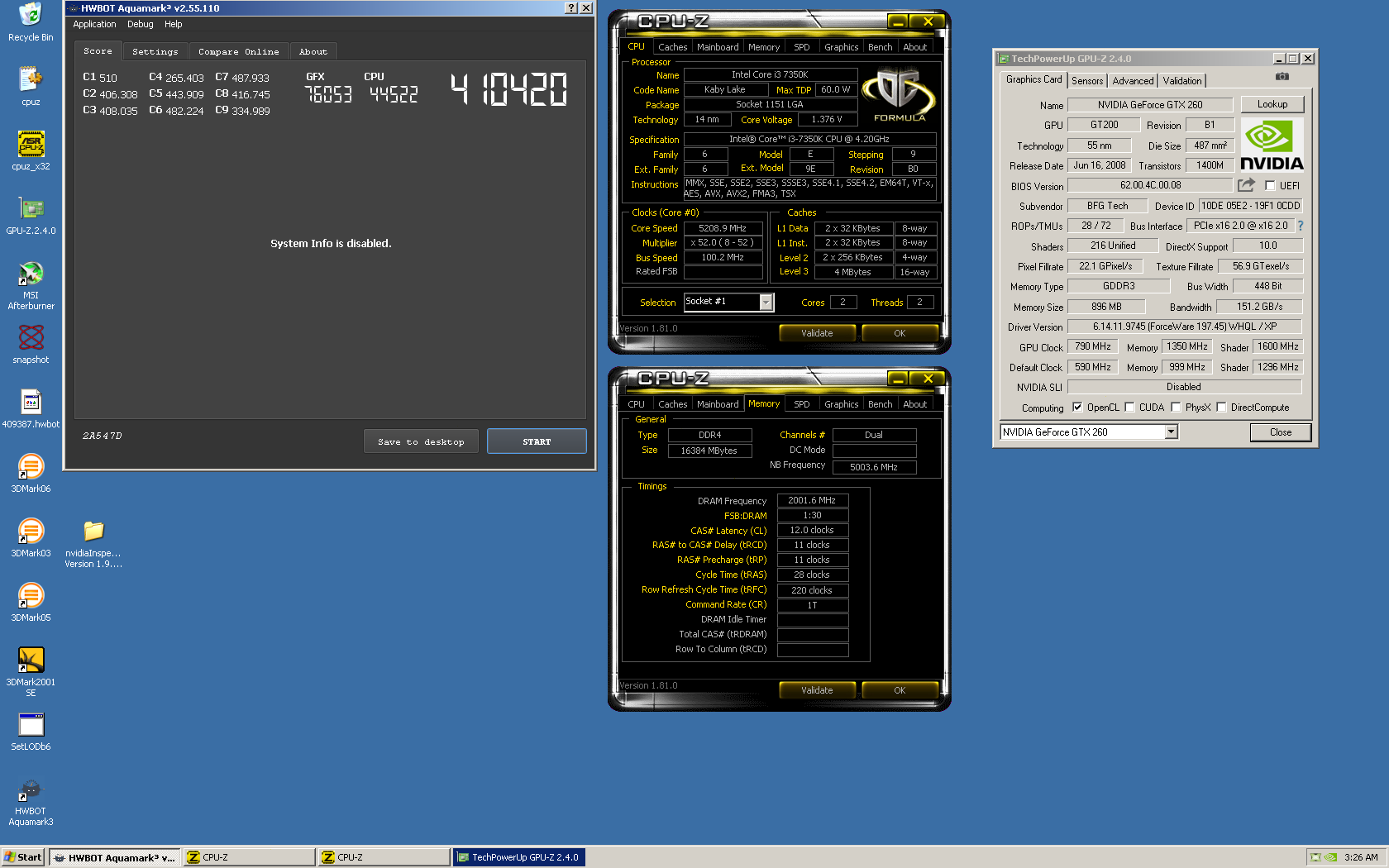Click Save to desktop button
The height and width of the screenshot is (868, 1389).
(421, 441)
